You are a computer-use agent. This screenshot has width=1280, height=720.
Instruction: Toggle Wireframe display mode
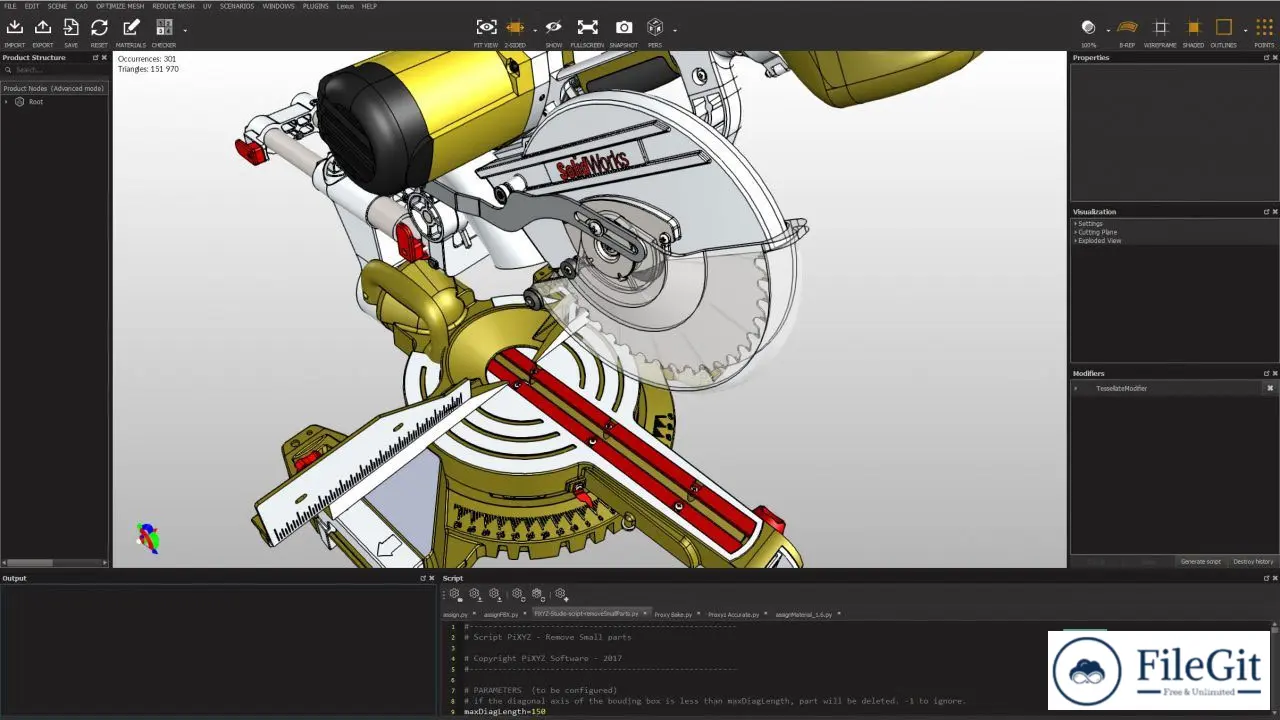1160,28
